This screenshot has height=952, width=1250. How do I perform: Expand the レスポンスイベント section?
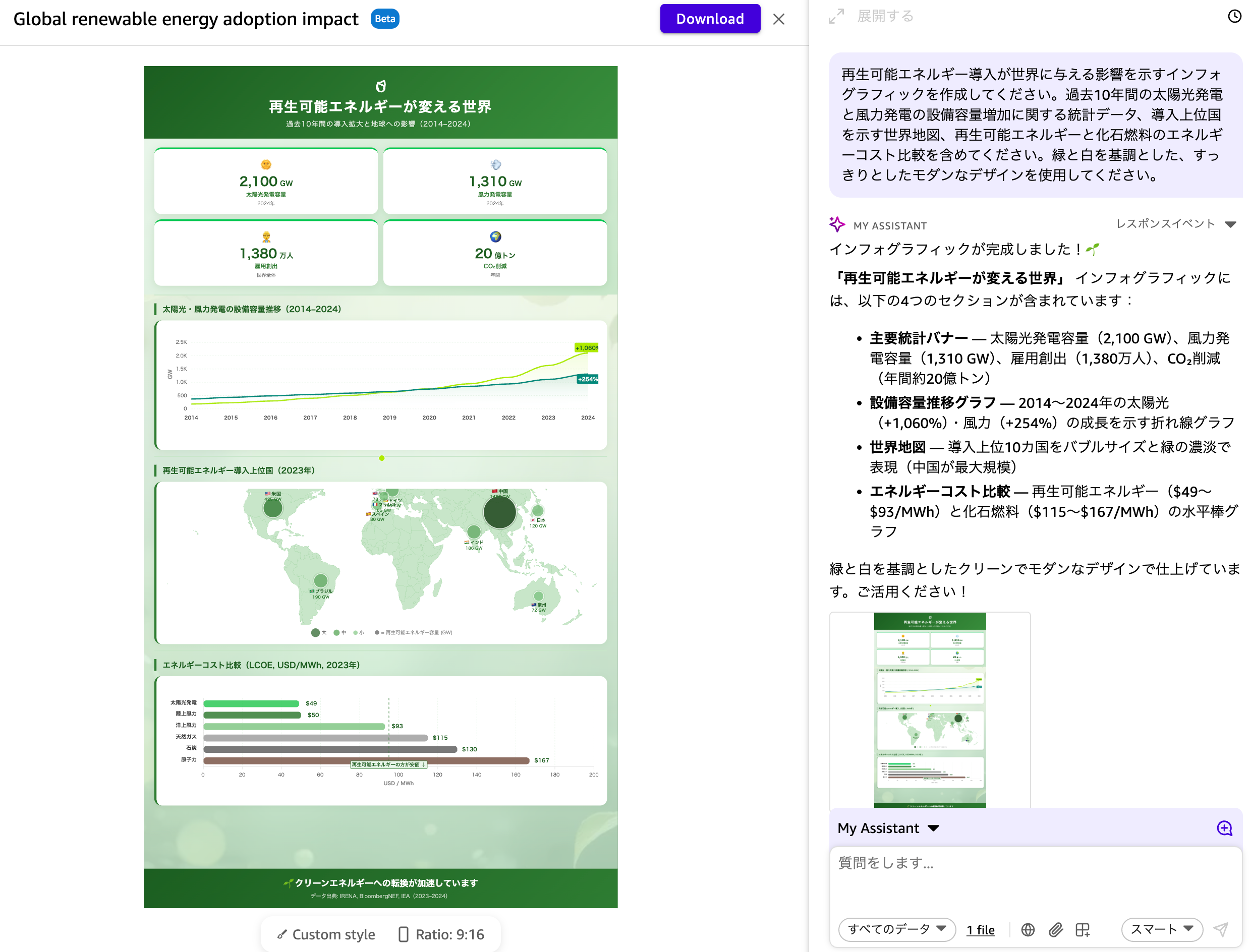(1175, 224)
